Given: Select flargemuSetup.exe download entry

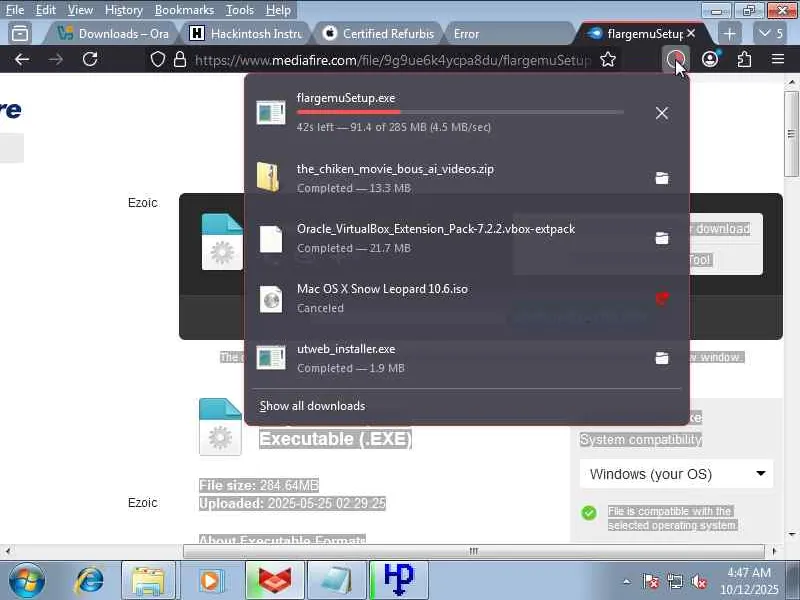Looking at the screenshot, I should pyautogui.click(x=445, y=112).
